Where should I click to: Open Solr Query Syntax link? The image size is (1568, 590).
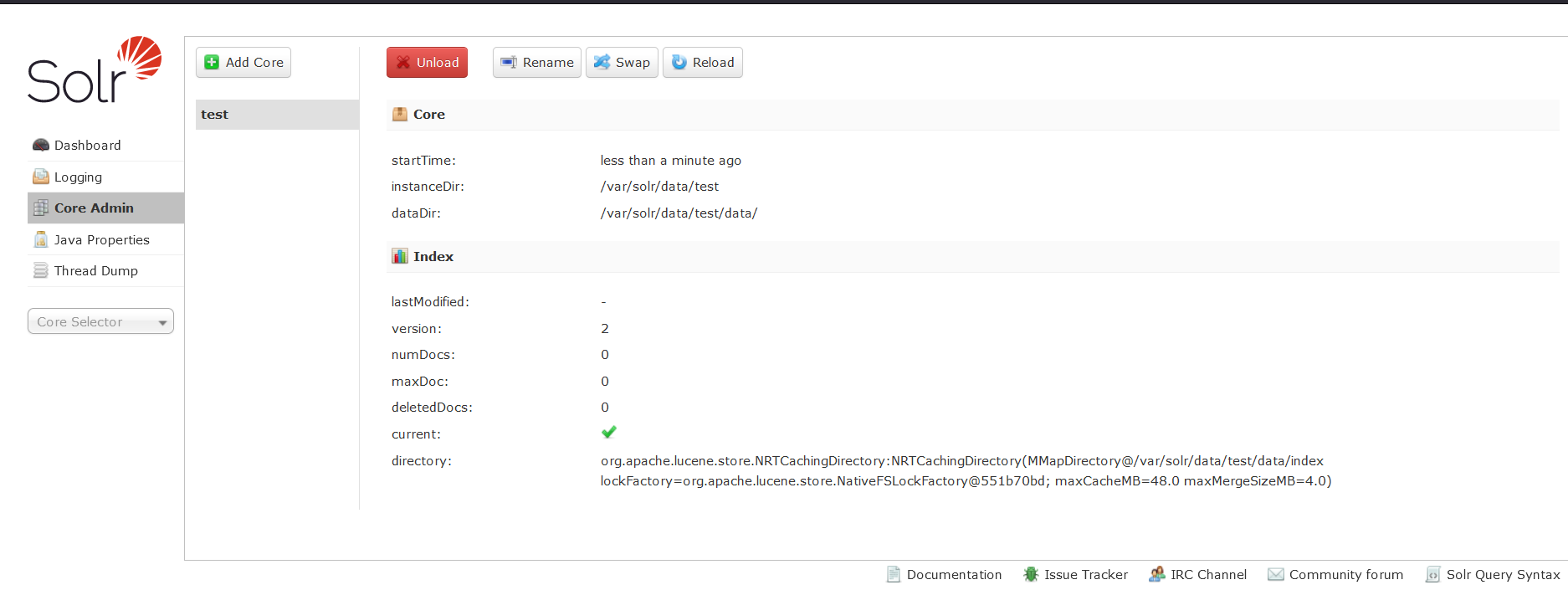pos(1494,575)
